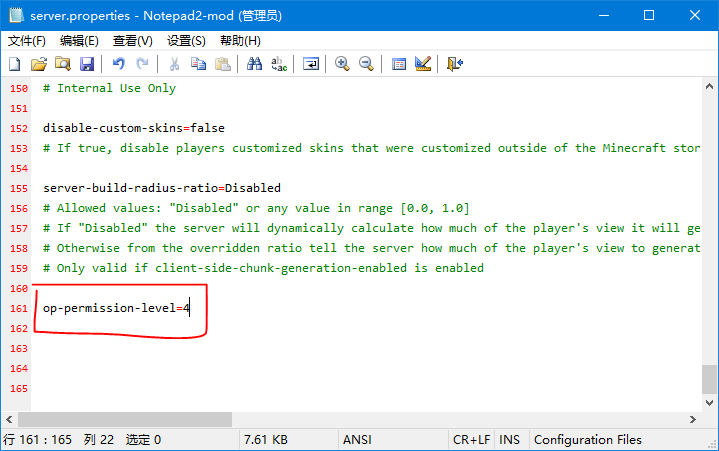The image size is (719, 451).
Task: Open the 查看(V) menu
Action: tap(133, 41)
